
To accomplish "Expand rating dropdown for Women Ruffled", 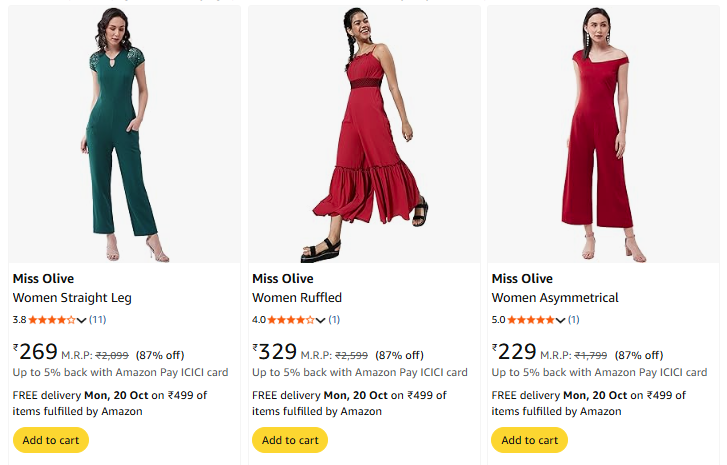I will click(321, 320).
